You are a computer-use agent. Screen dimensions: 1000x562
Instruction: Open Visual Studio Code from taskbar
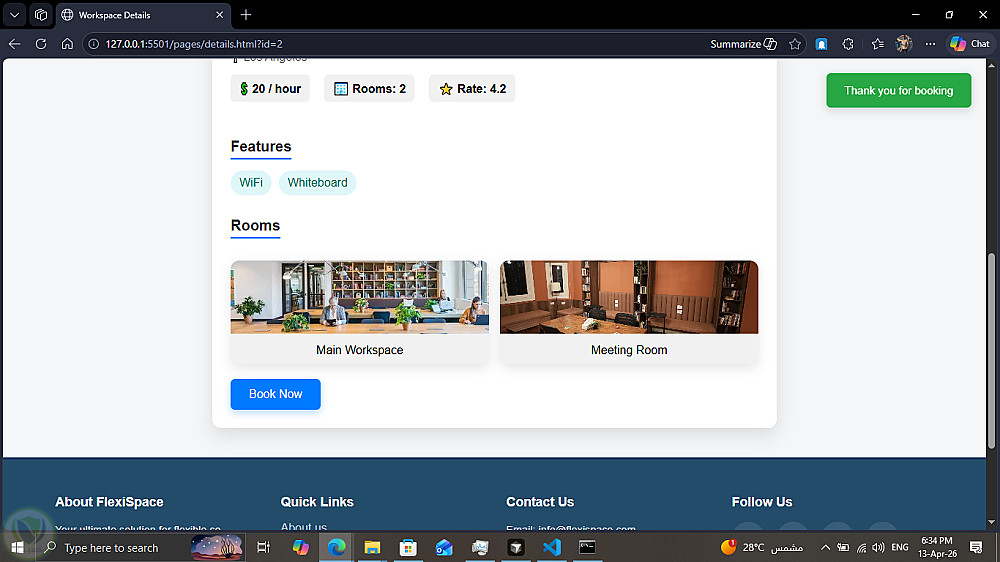point(552,547)
